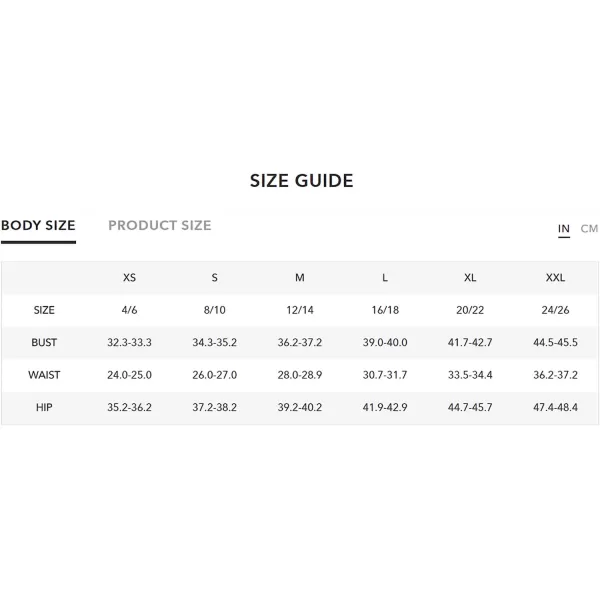
Task: Click the Size Guide heading
Action: click(302, 181)
